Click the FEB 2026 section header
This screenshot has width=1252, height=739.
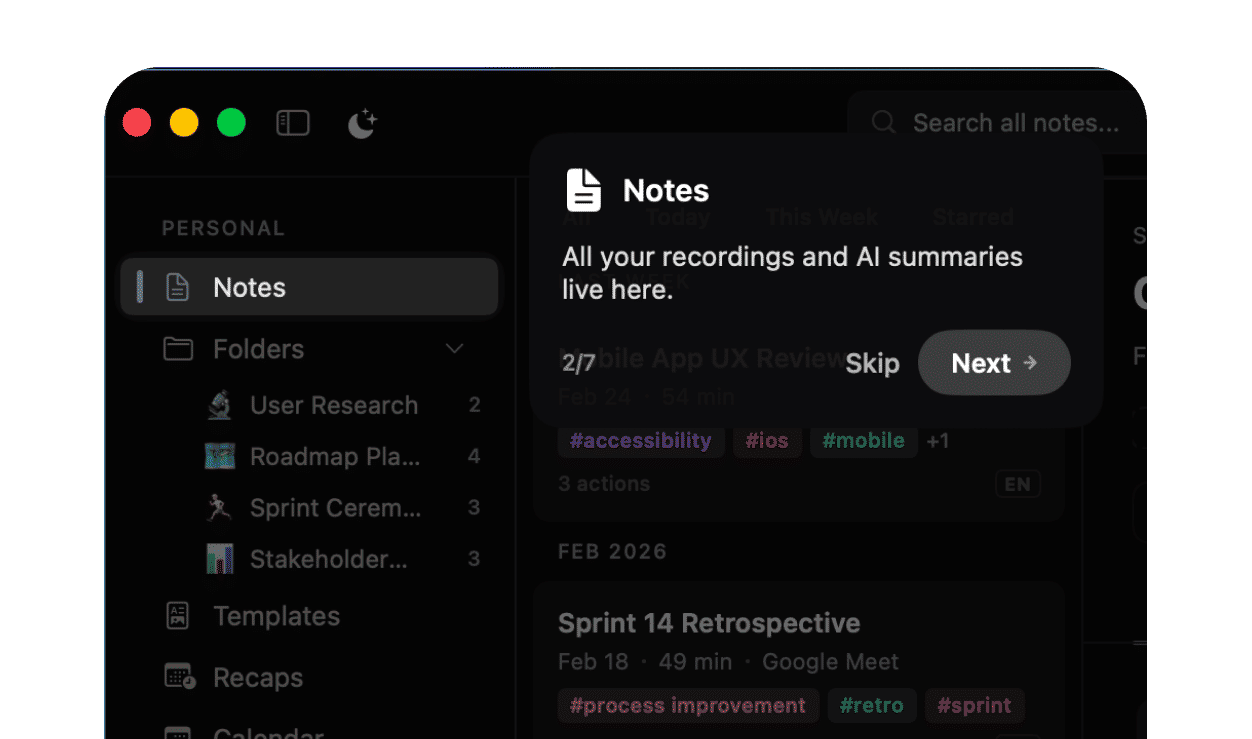[x=612, y=552]
